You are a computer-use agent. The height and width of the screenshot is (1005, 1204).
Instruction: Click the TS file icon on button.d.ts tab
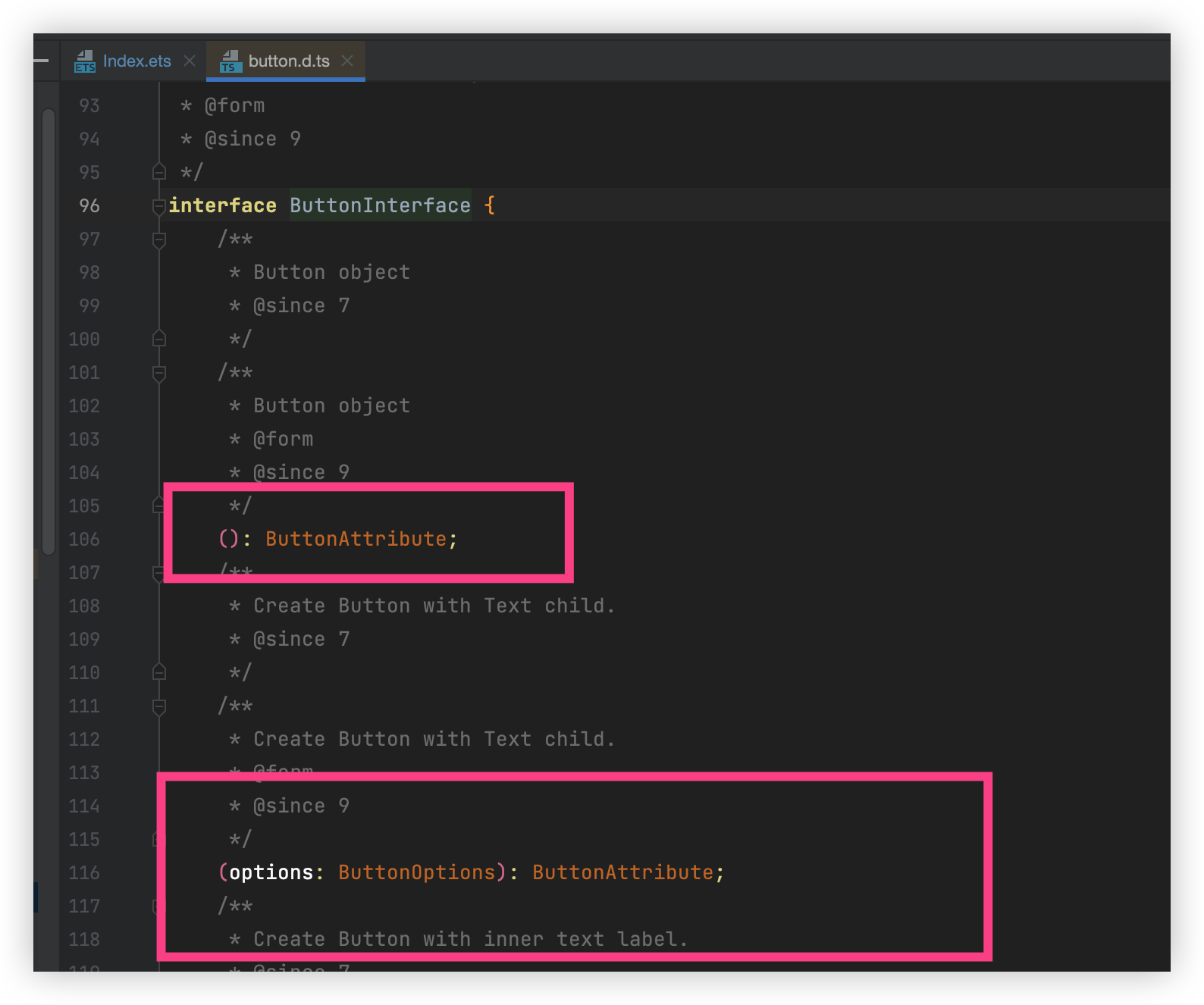tap(230, 61)
